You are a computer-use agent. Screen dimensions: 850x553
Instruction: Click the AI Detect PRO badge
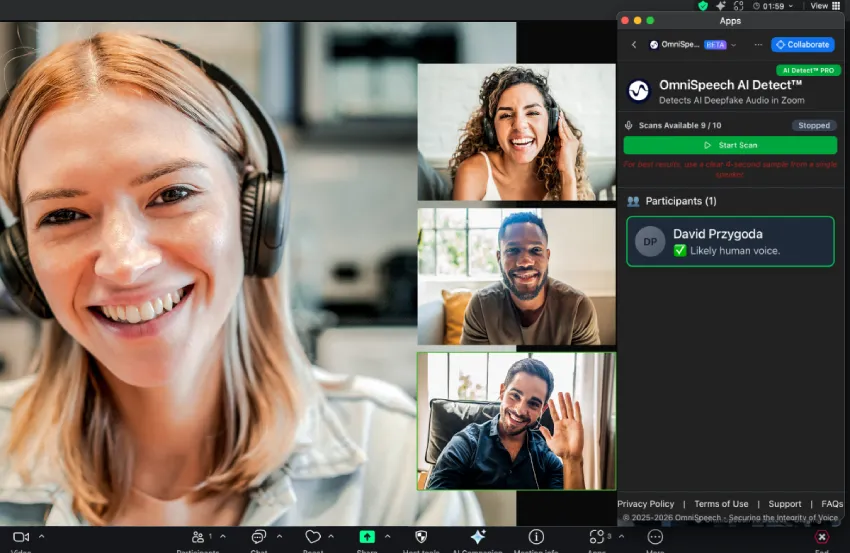click(808, 70)
